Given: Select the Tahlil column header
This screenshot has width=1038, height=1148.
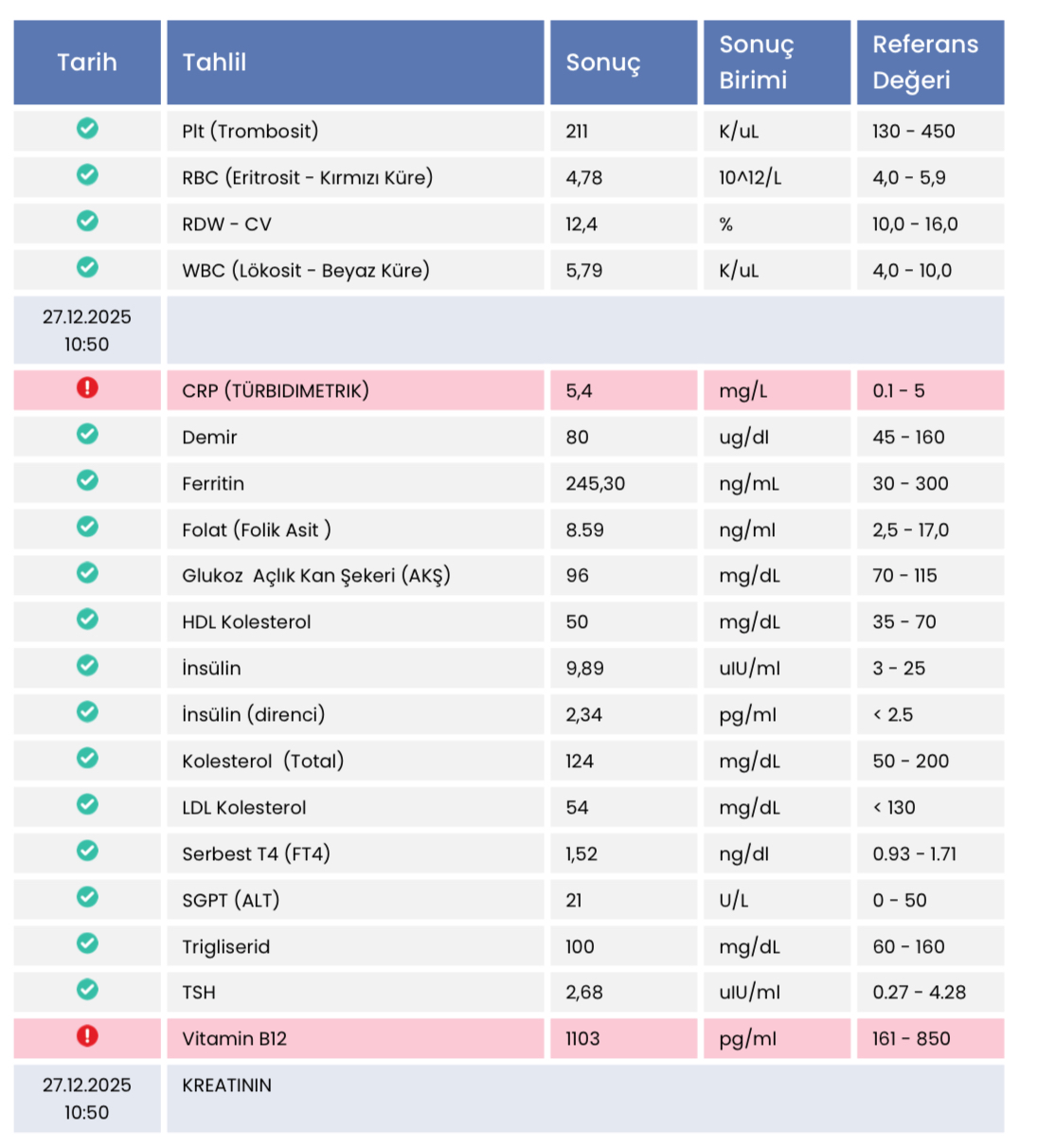Looking at the screenshot, I should point(214,63).
